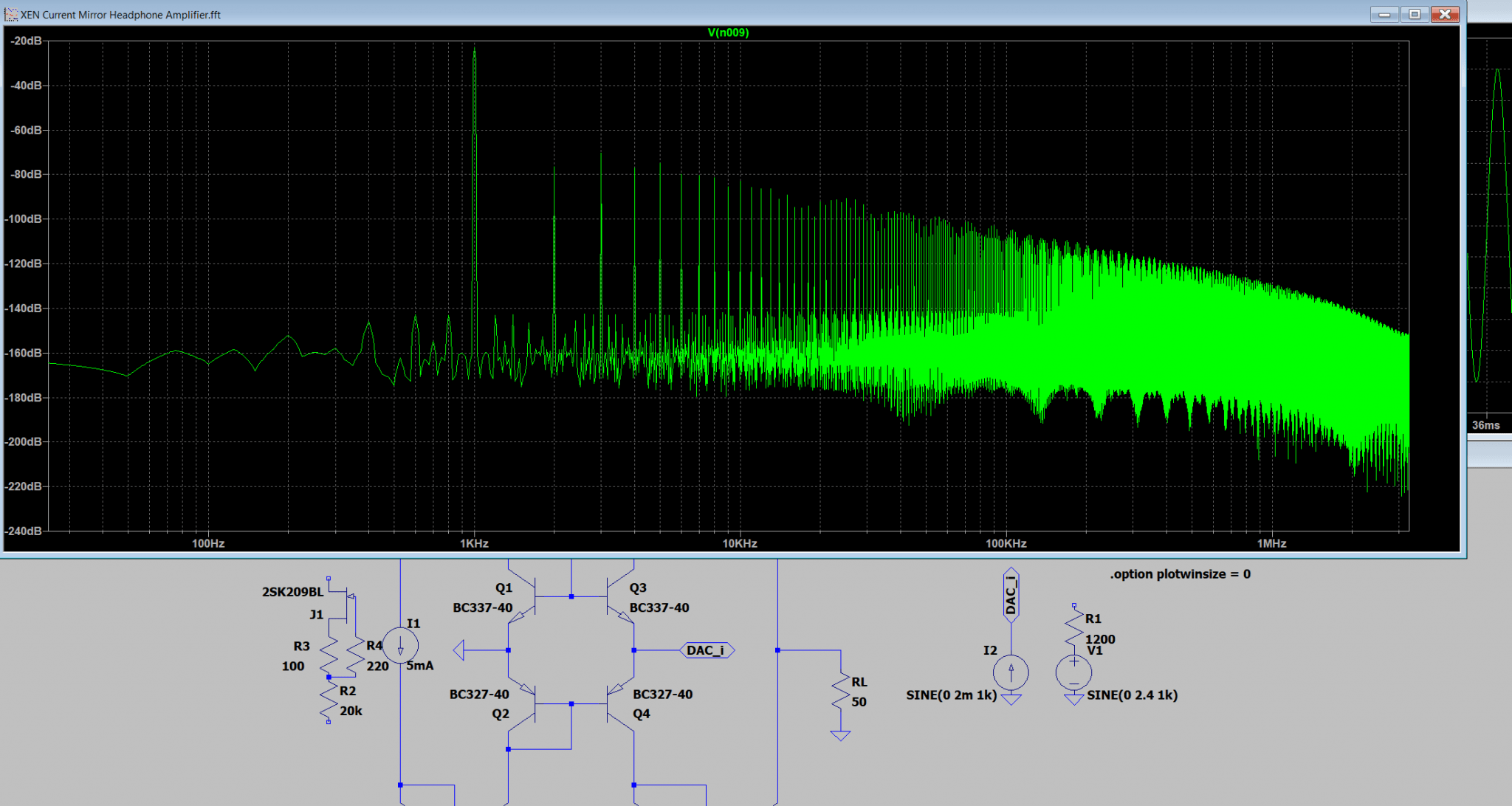Click the 1KHz frequency axis label
The height and width of the screenshot is (806, 1512).
[x=474, y=543]
